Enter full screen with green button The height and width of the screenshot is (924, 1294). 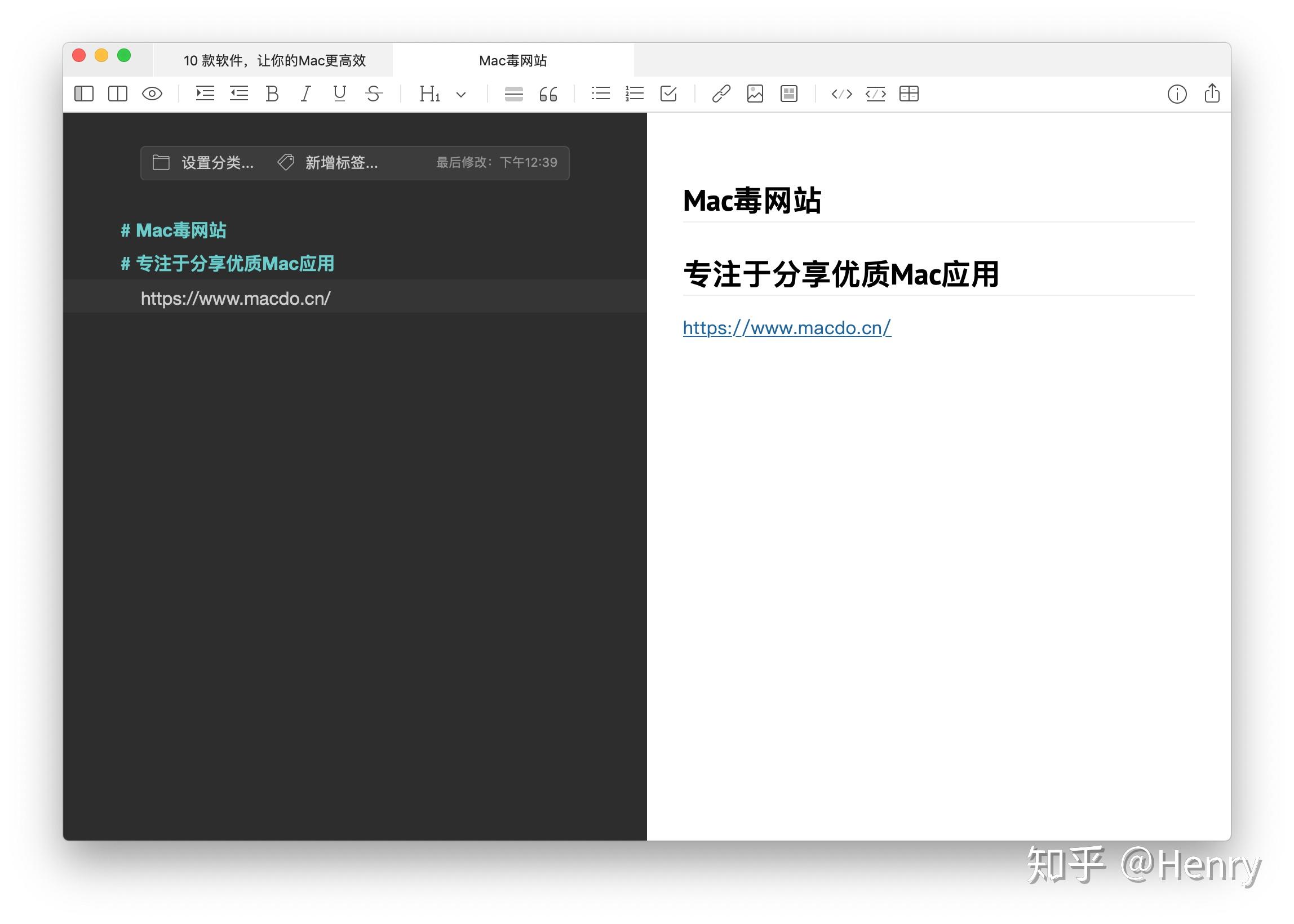[x=124, y=56]
